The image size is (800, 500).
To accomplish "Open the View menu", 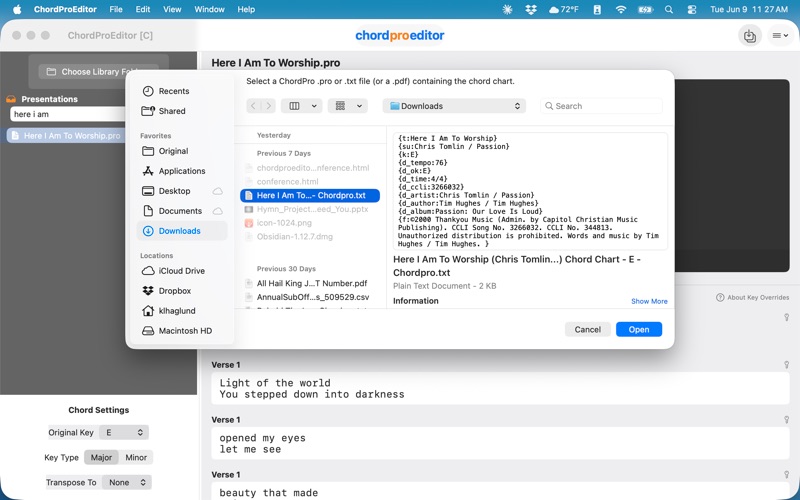I will click(x=172, y=9).
